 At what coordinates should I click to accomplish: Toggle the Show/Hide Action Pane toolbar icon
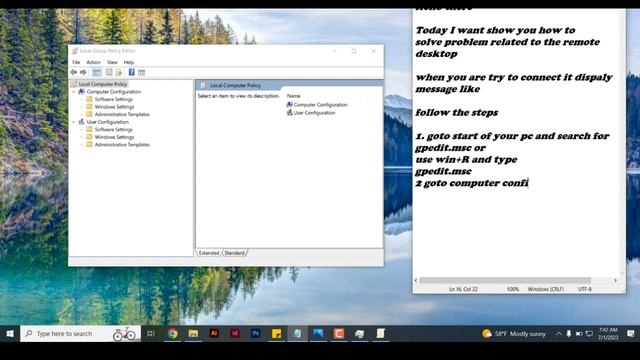click(141, 72)
